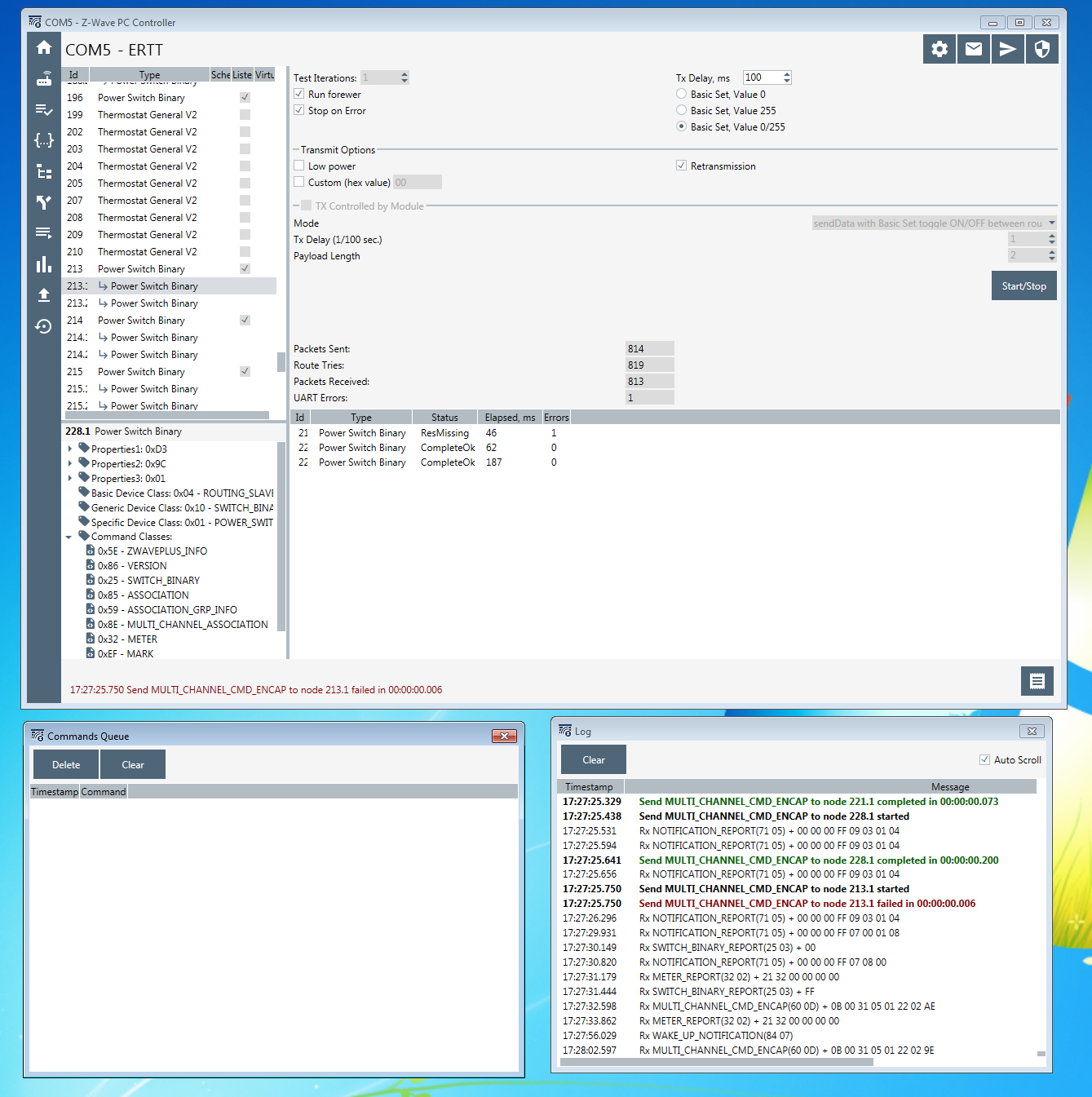The image size is (1092, 1097).
Task: Close the Log window
Action: click(x=1032, y=731)
